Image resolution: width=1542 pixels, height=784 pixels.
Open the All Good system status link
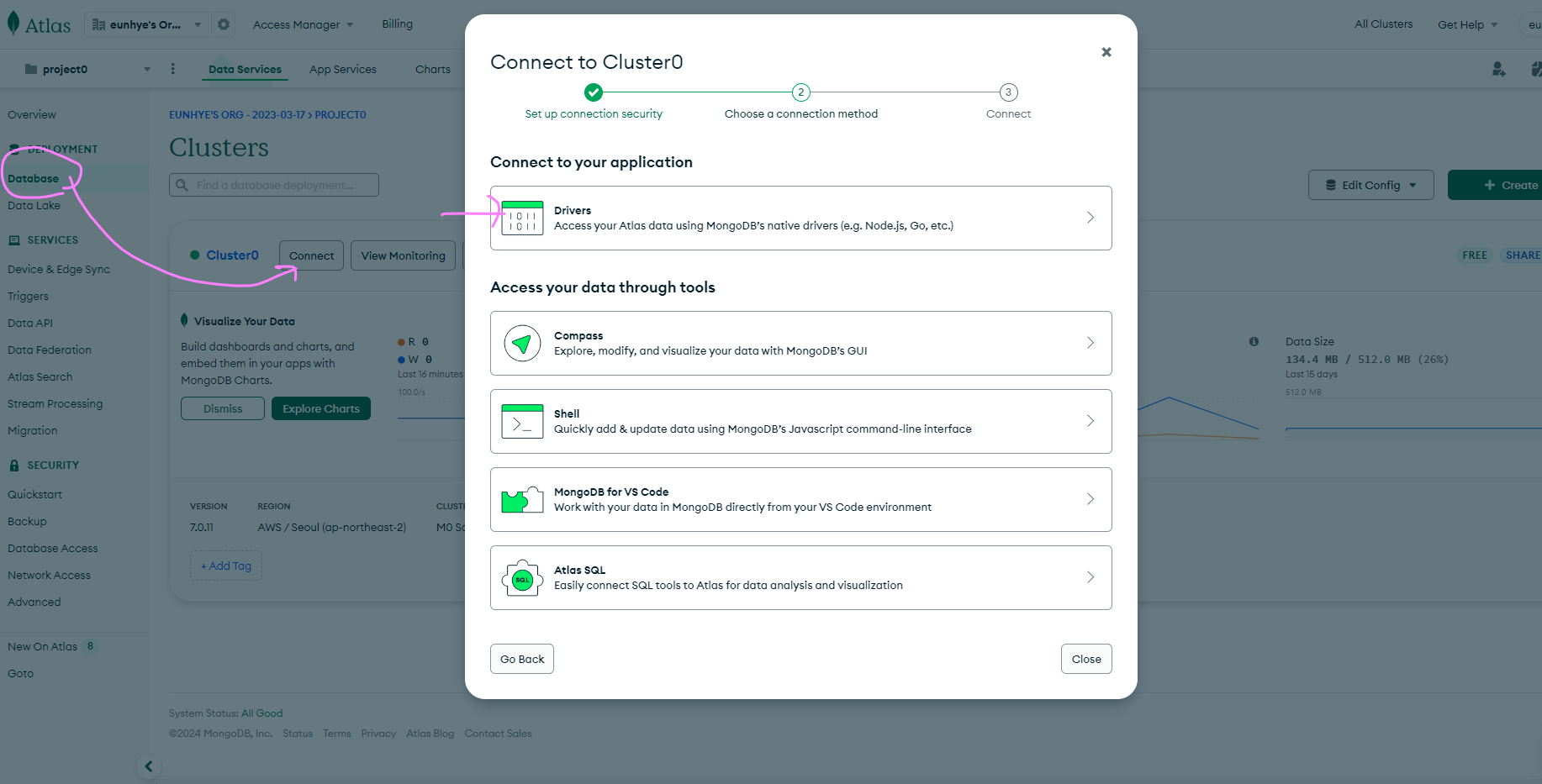pos(262,713)
